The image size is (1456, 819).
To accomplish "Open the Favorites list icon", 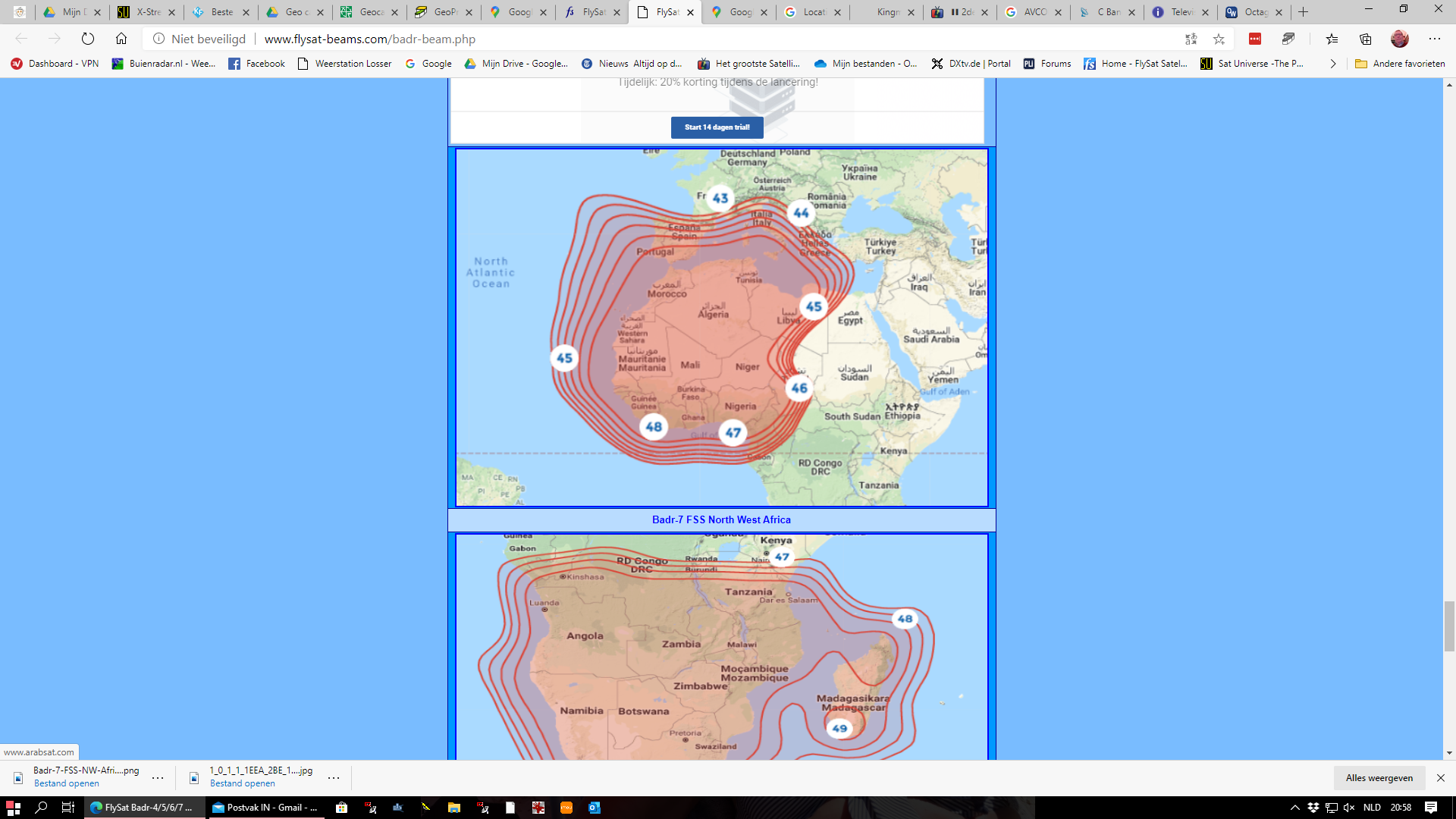I will [x=1332, y=39].
